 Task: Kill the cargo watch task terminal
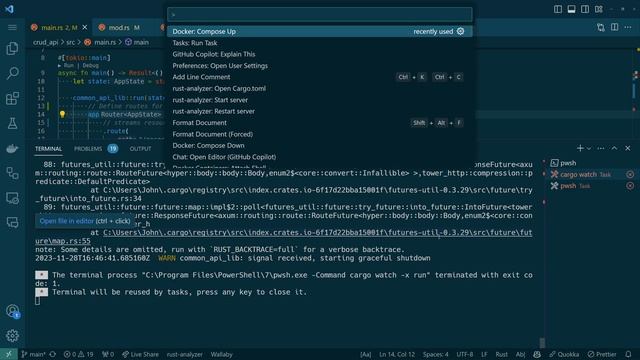[630, 174]
